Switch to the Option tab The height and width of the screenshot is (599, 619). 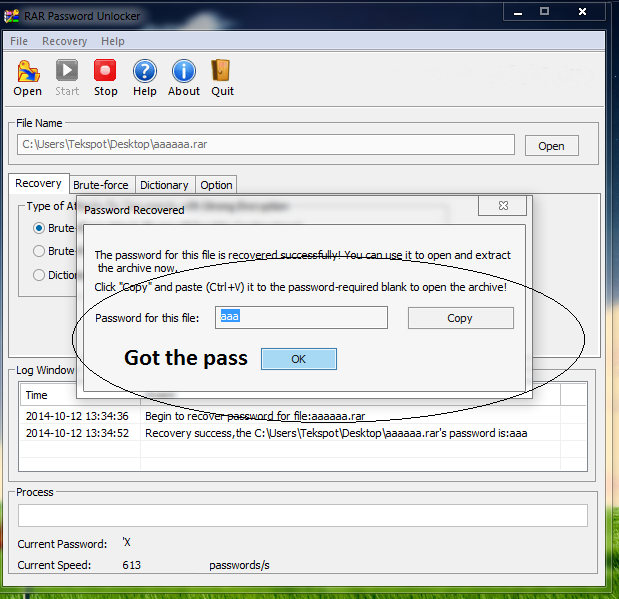click(x=216, y=185)
